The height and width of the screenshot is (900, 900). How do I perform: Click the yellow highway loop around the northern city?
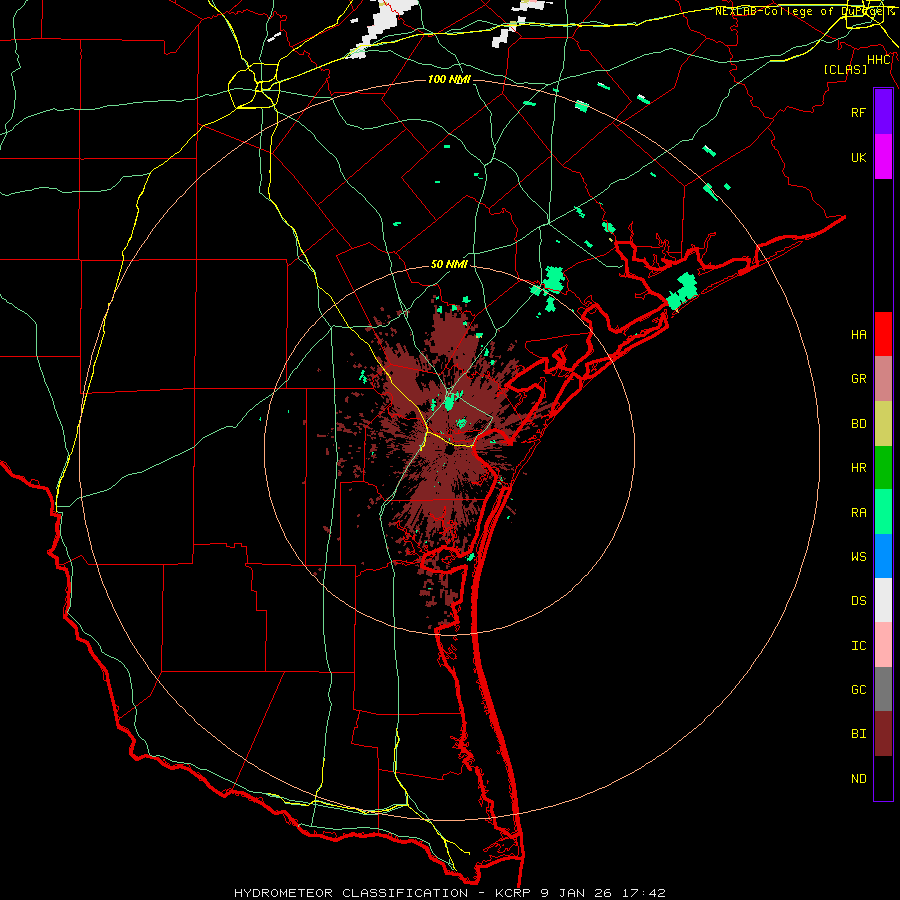pos(254,86)
